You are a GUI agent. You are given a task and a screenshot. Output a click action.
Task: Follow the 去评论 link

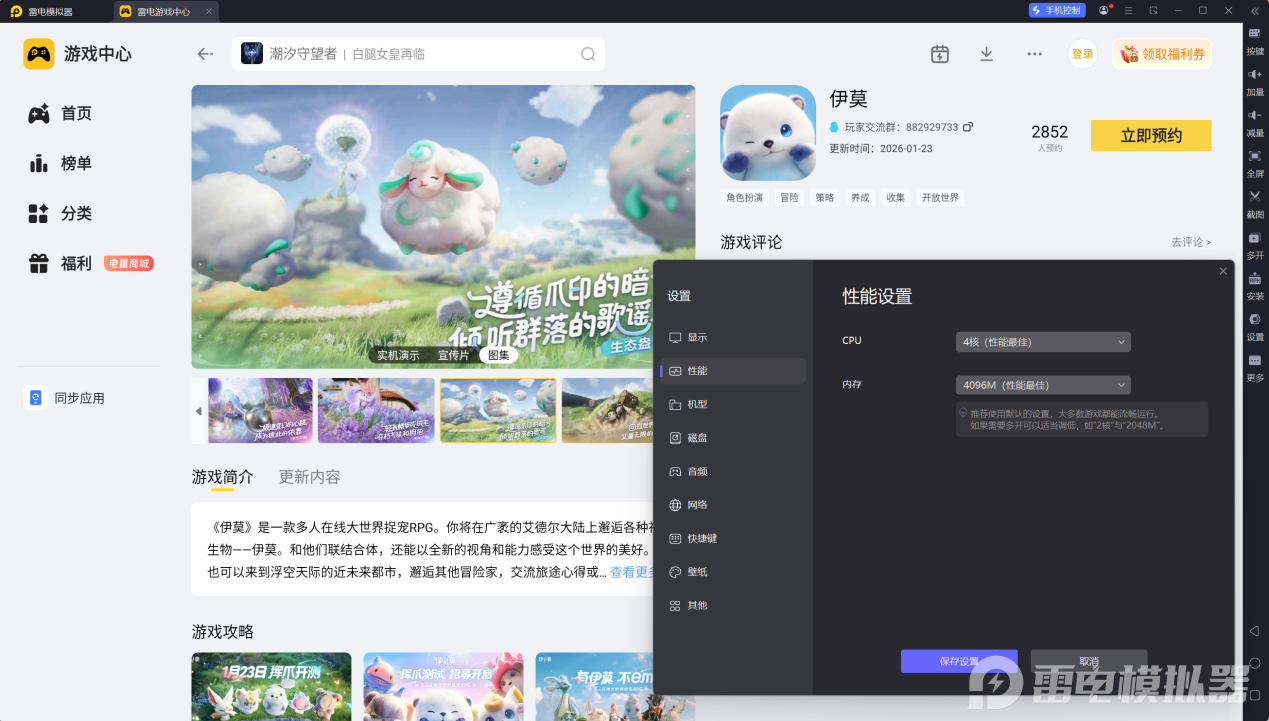click(1191, 242)
